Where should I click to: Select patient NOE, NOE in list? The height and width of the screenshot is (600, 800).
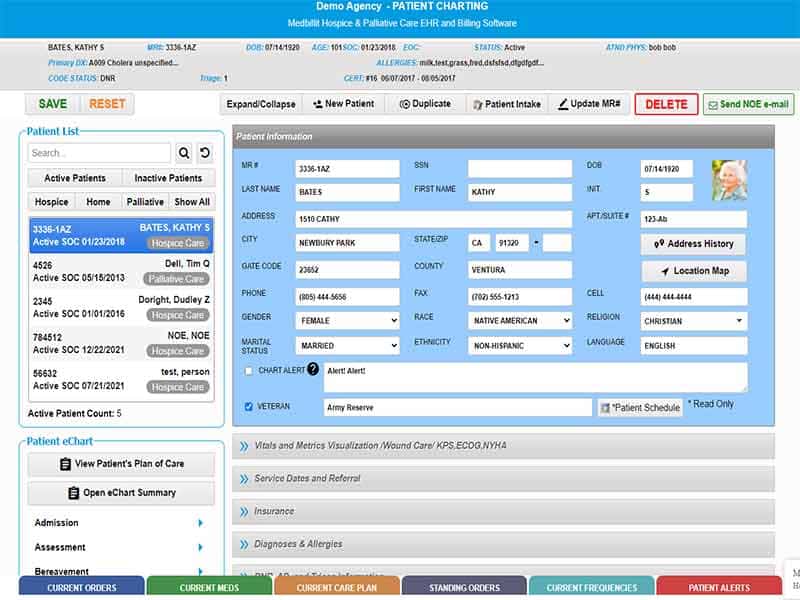(x=121, y=343)
